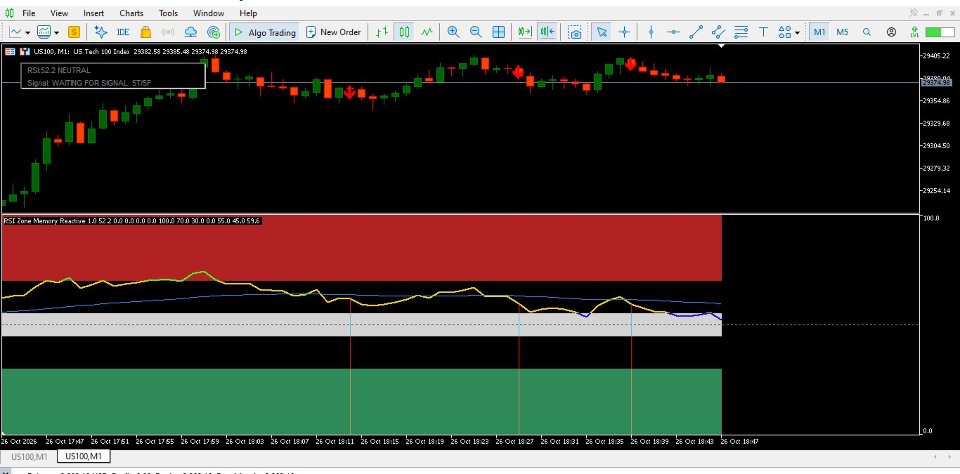Screen dimensions: 960x474
Task: Tile the chart windows with the grid icon
Action: click(499, 32)
